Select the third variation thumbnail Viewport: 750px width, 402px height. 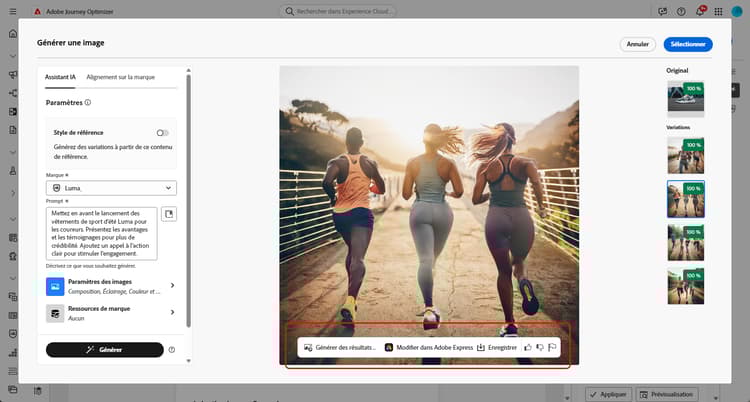point(685,242)
